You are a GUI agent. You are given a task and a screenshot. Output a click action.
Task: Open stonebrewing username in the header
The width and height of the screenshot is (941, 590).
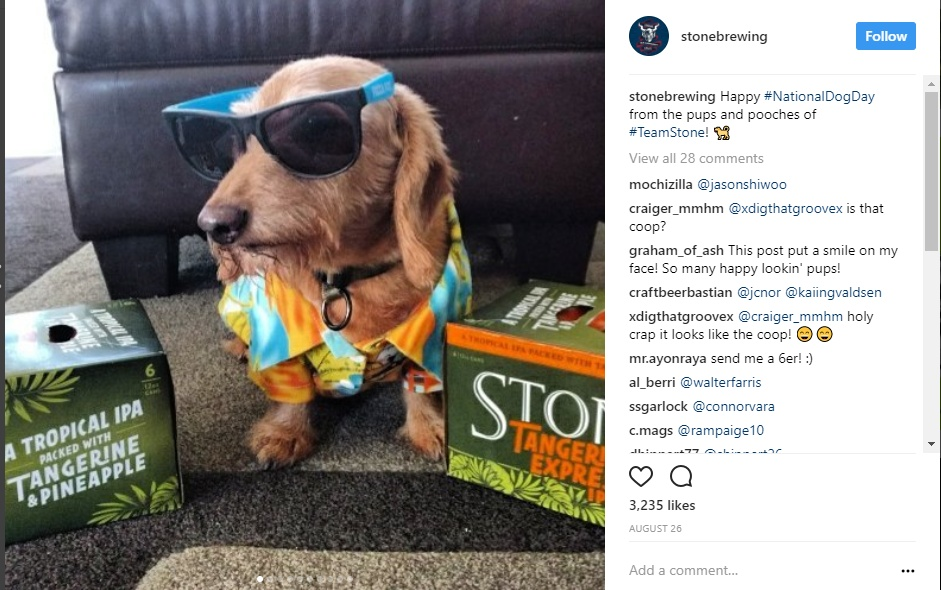pos(724,37)
